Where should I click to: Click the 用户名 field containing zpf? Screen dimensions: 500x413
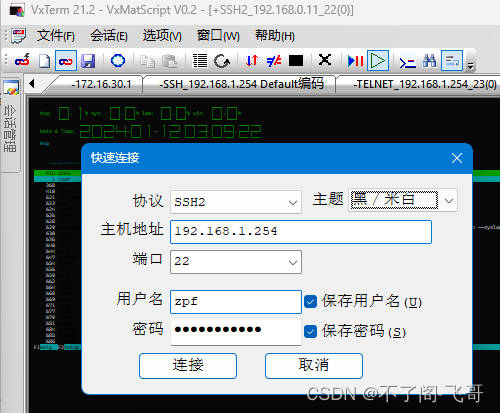236,302
